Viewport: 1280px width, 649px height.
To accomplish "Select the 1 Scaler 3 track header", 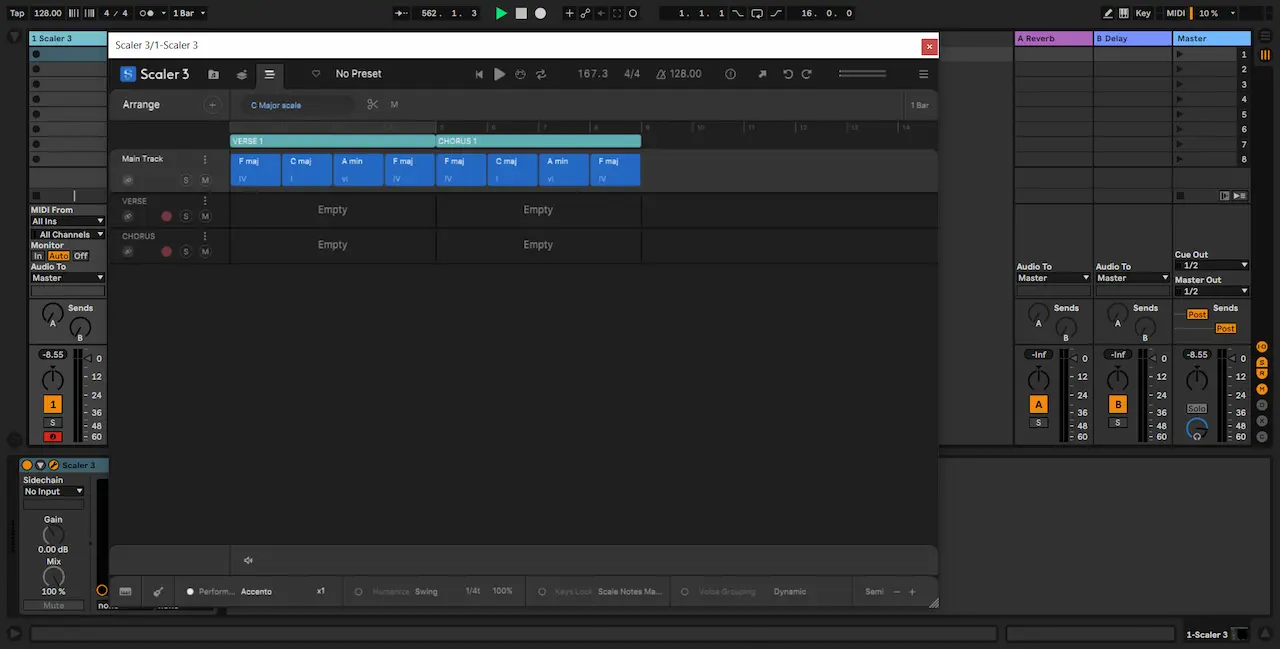I will pyautogui.click(x=68, y=39).
